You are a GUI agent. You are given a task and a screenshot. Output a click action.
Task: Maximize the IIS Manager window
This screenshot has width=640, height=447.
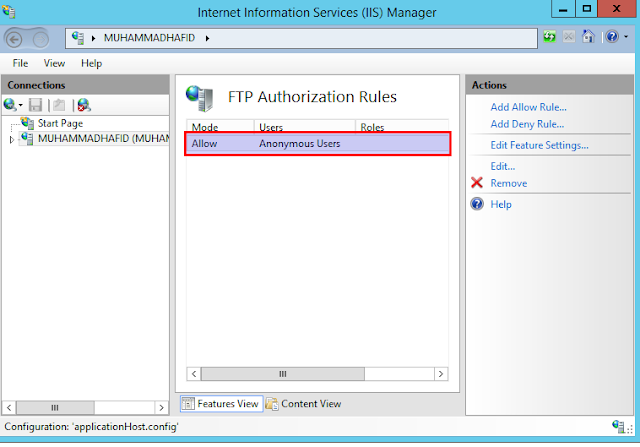click(587, 9)
